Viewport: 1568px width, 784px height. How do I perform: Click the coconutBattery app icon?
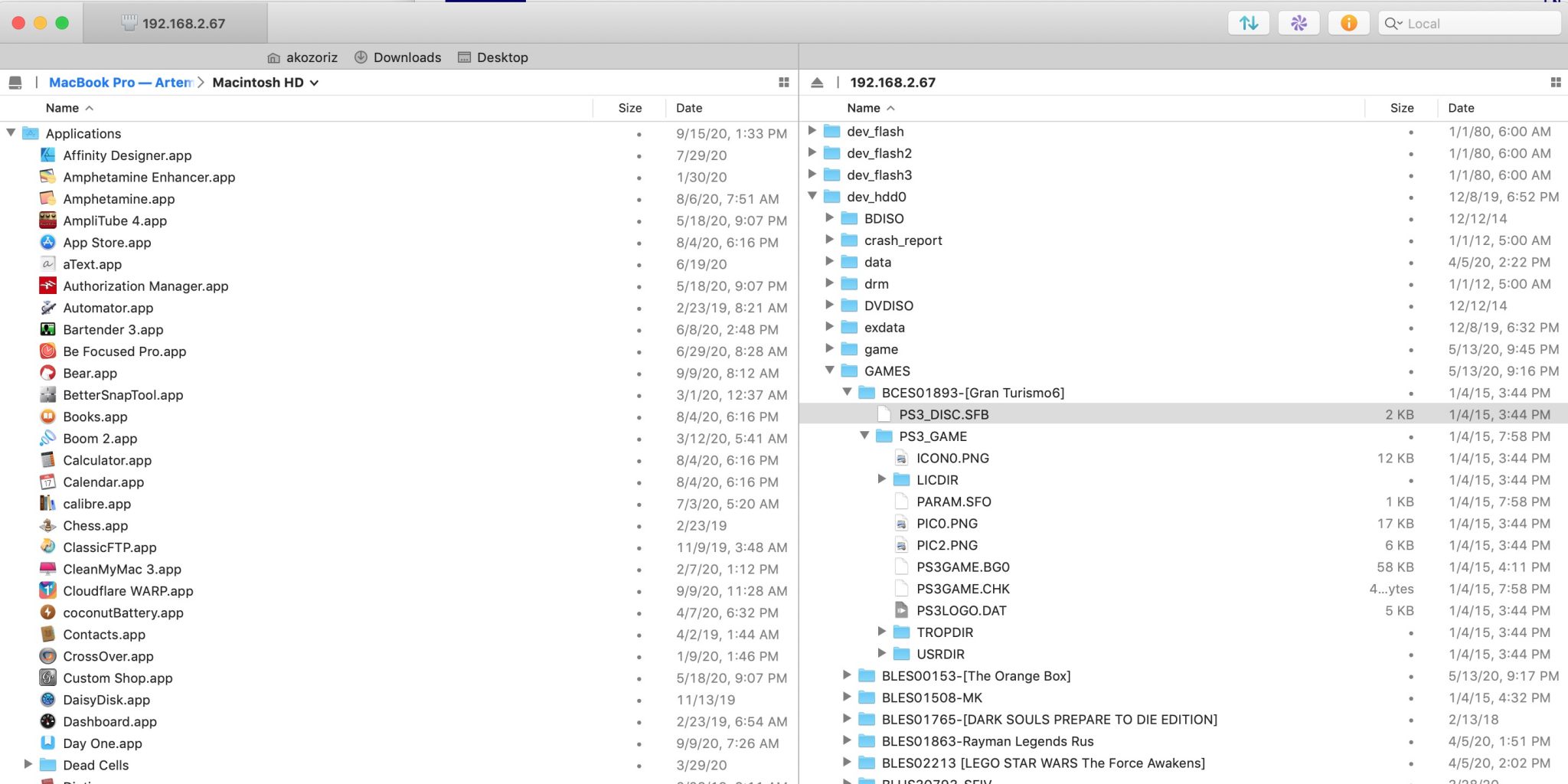(47, 612)
